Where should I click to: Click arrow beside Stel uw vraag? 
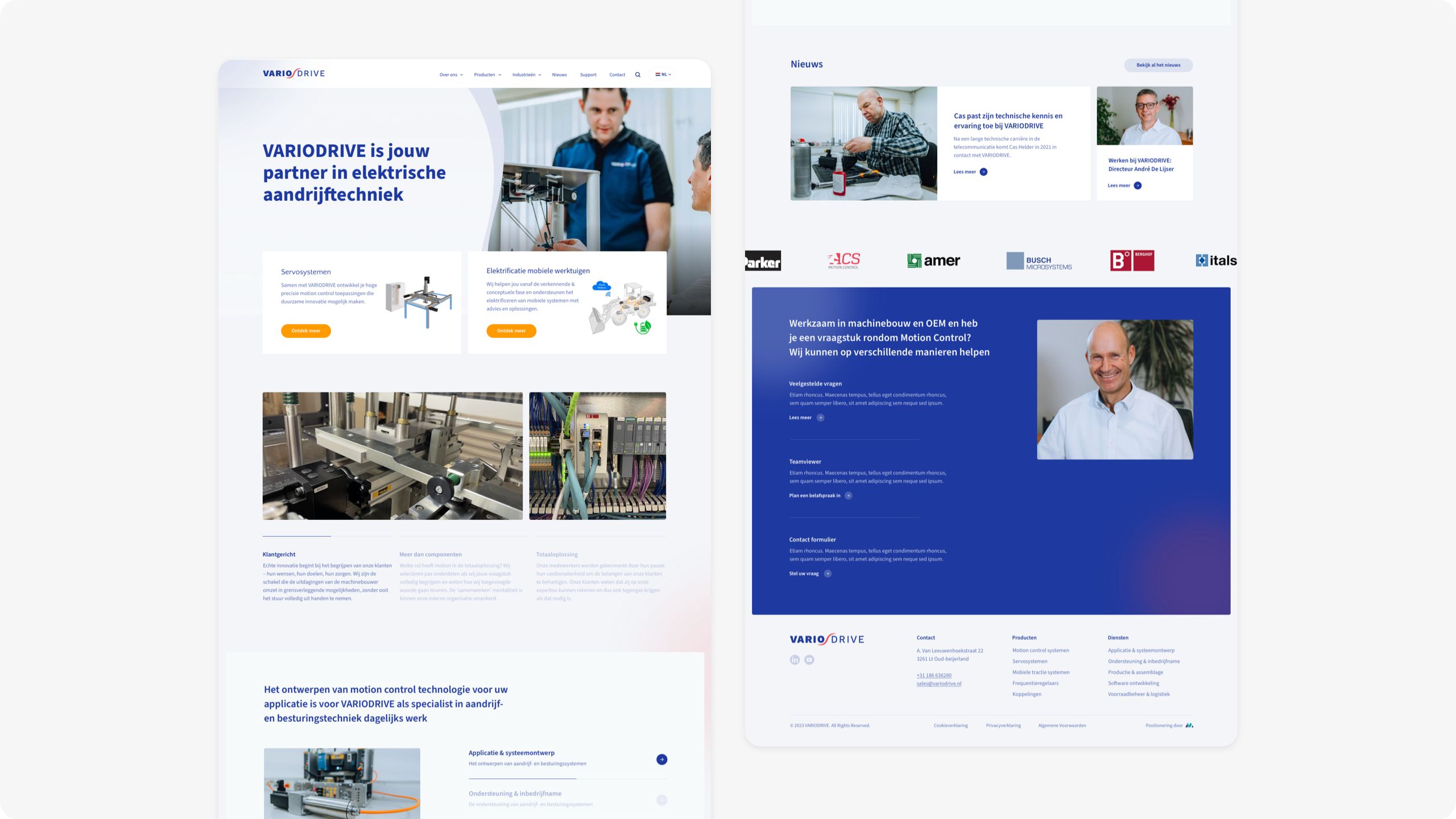828,573
